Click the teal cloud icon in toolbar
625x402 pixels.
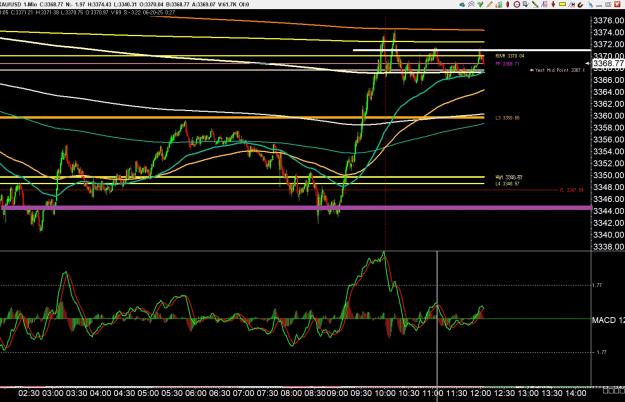(x=462, y=5)
